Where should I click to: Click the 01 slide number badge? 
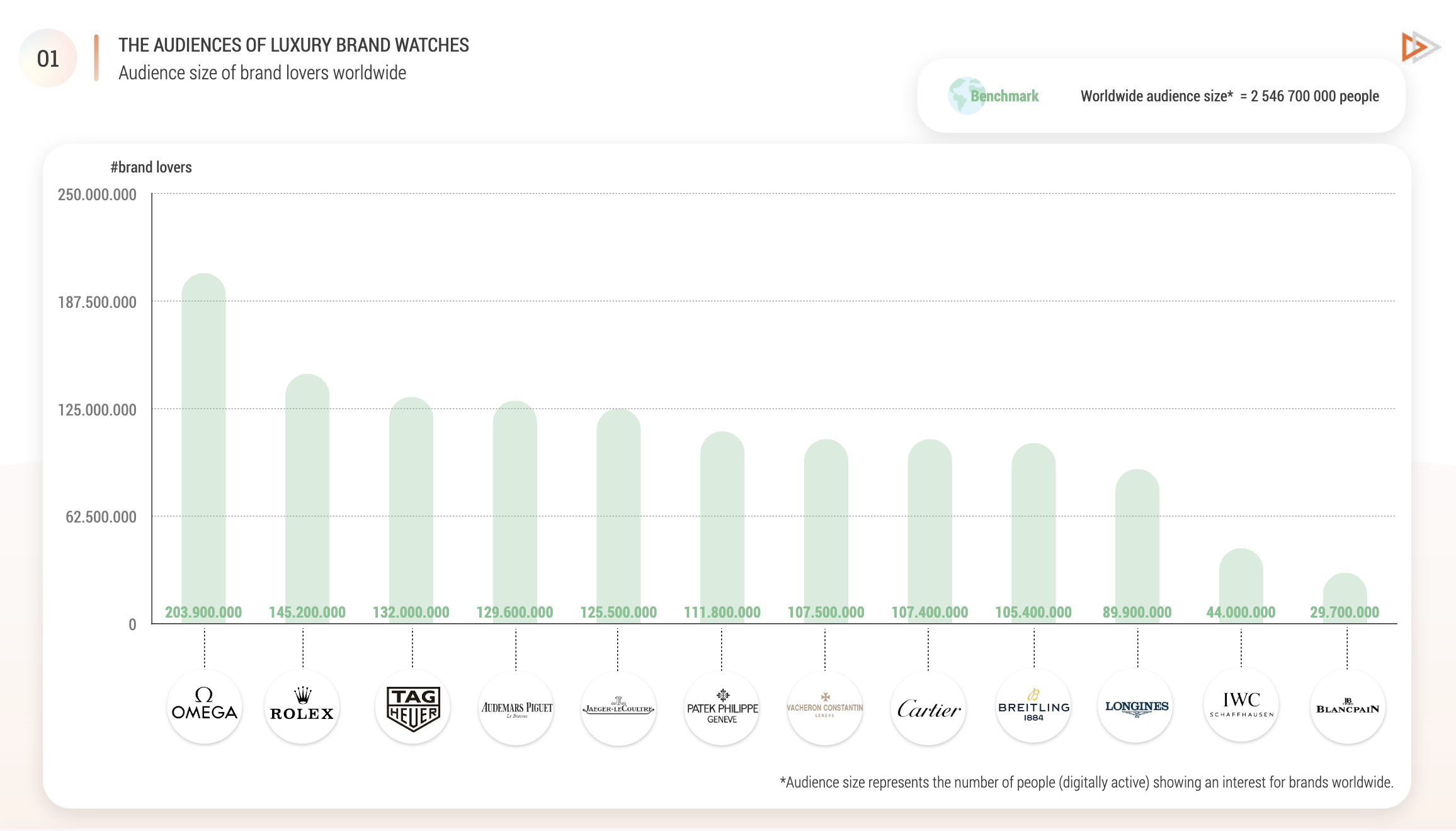[x=48, y=58]
